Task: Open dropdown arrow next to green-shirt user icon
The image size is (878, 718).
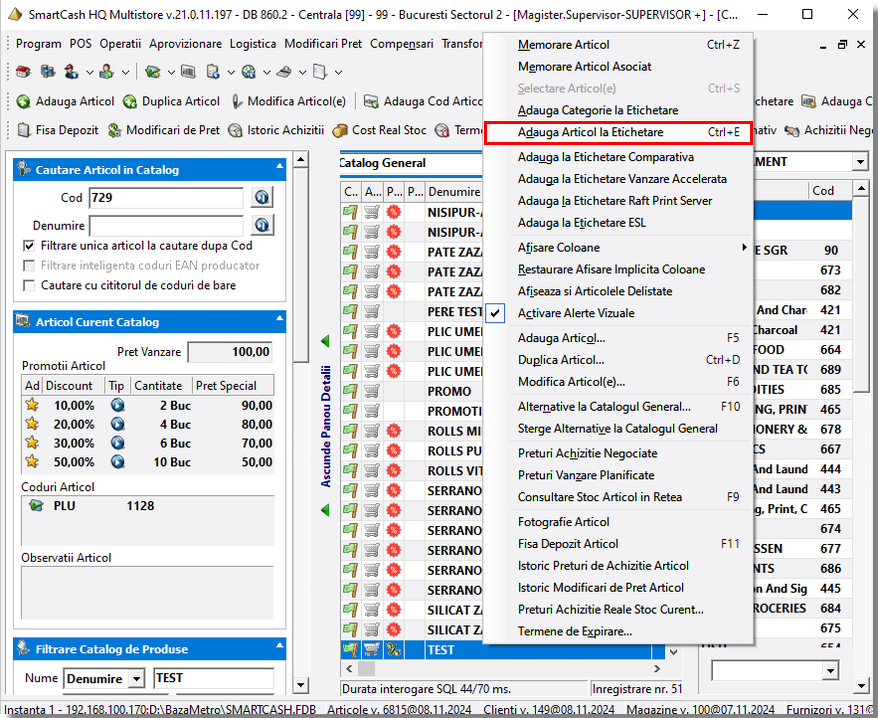Action: pyautogui.click(x=125, y=72)
